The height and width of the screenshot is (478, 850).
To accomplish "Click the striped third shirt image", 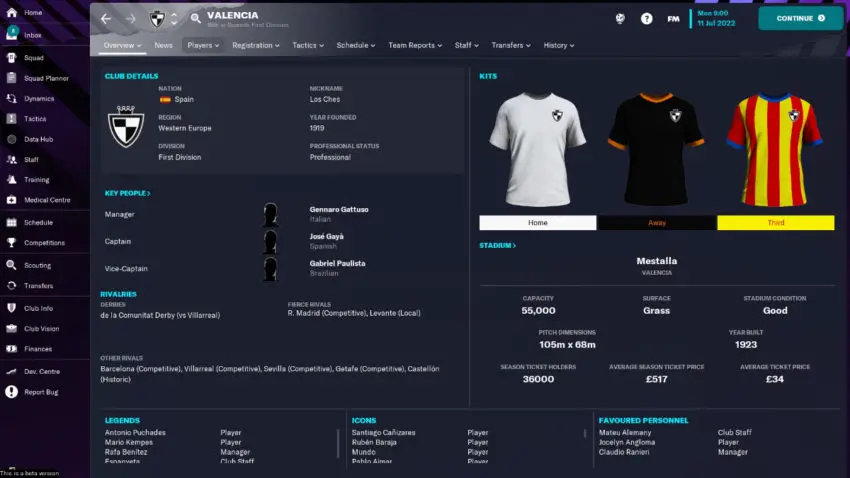I will tap(775, 149).
